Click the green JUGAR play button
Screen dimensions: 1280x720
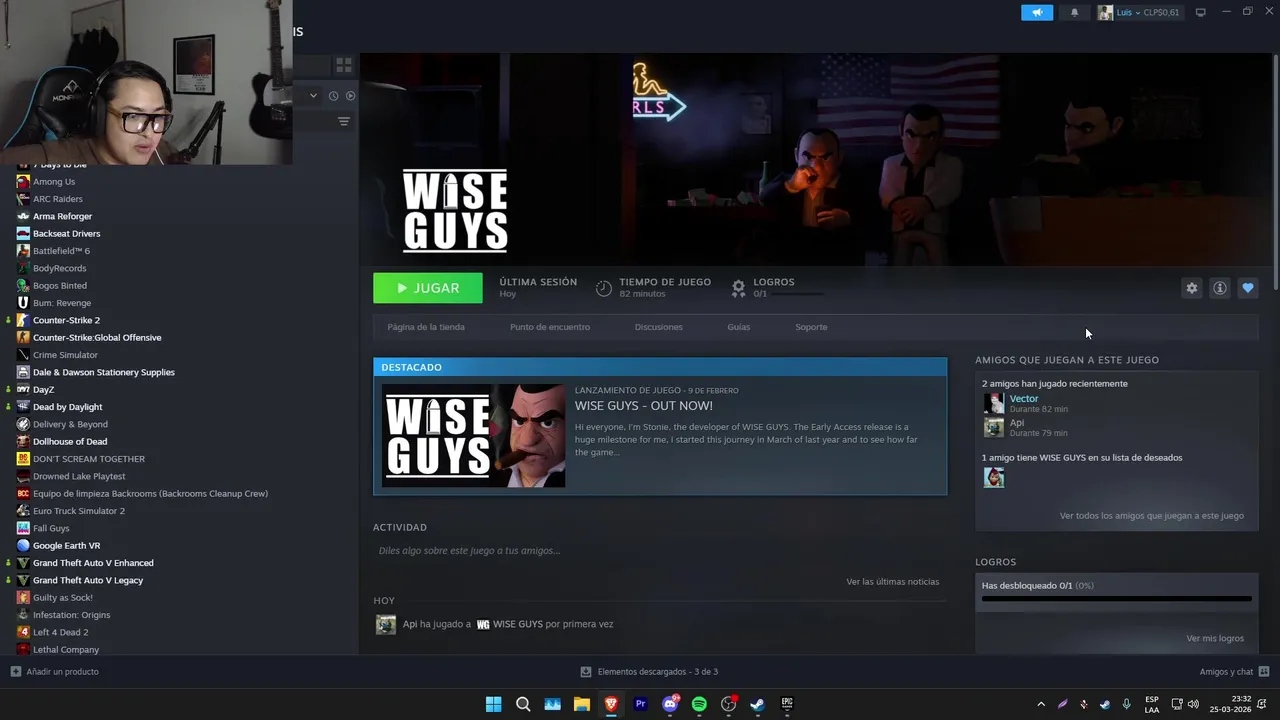point(428,288)
